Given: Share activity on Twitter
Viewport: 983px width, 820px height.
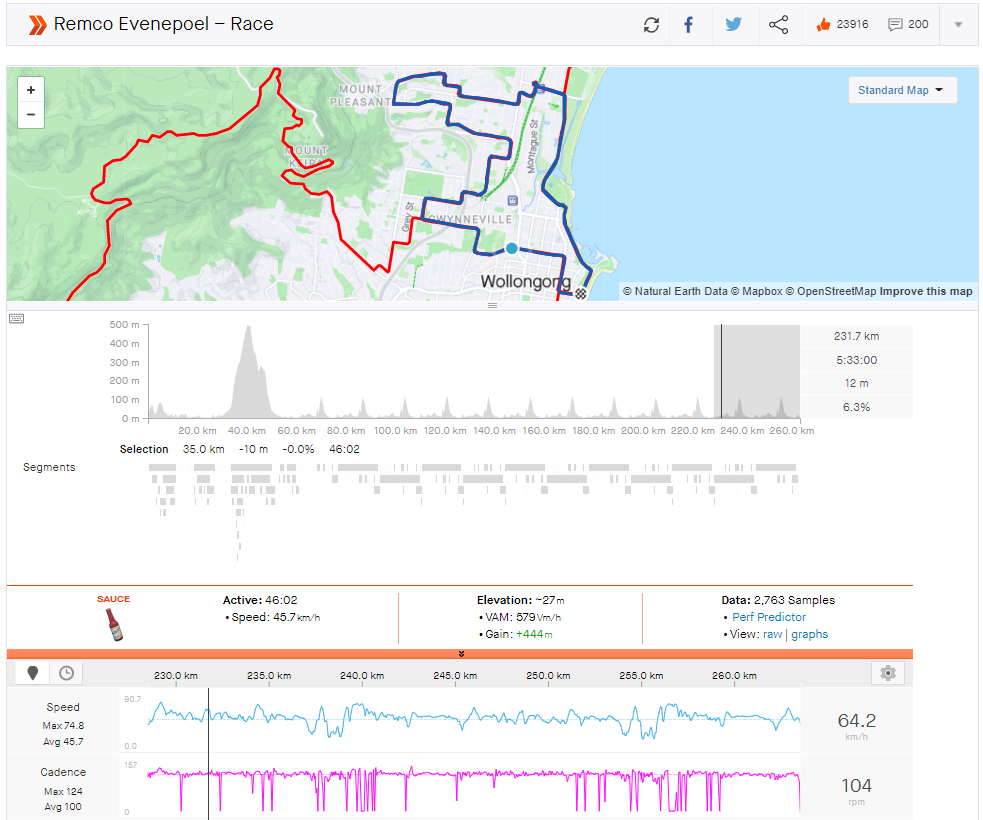Looking at the screenshot, I should click(734, 25).
